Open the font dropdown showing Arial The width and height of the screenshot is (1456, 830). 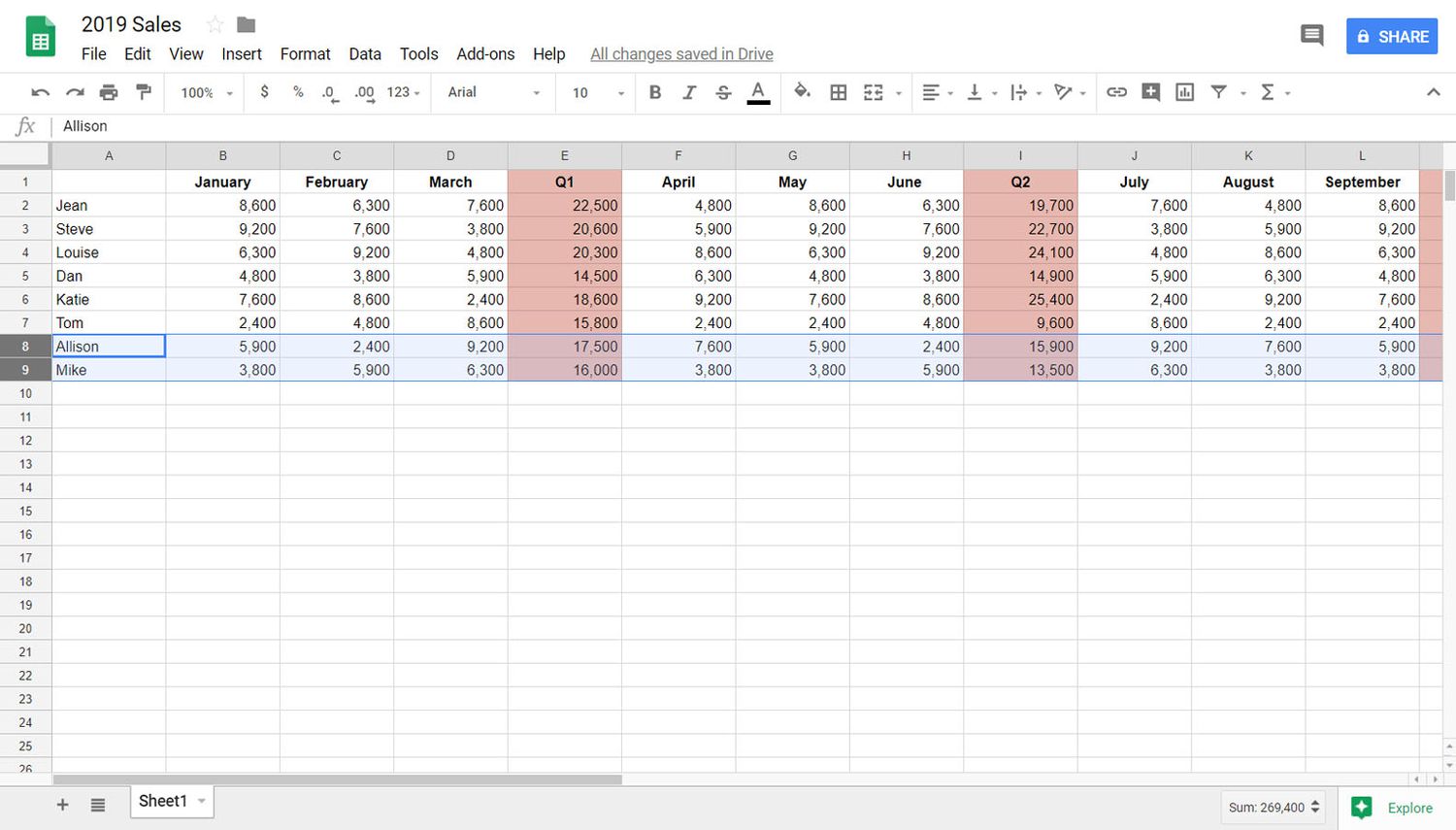[x=490, y=92]
